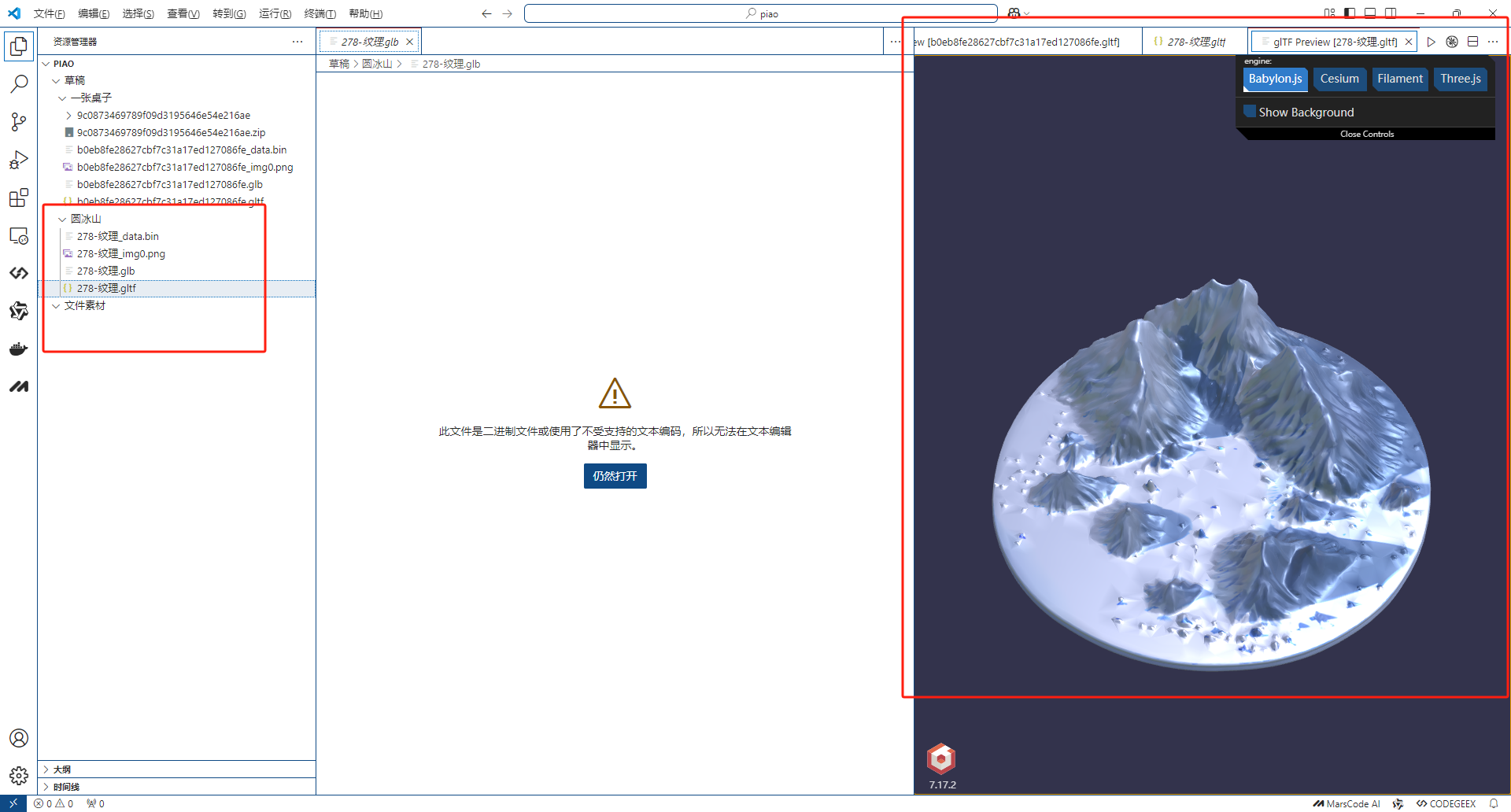Select Three.js rendering engine
Viewport: 1511px width, 812px height.
click(1460, 79)
